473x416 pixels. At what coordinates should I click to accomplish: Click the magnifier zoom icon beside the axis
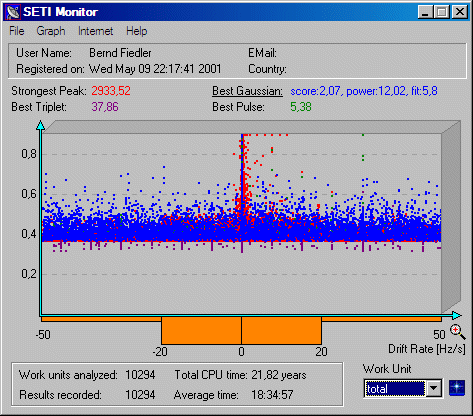[458, 332]
